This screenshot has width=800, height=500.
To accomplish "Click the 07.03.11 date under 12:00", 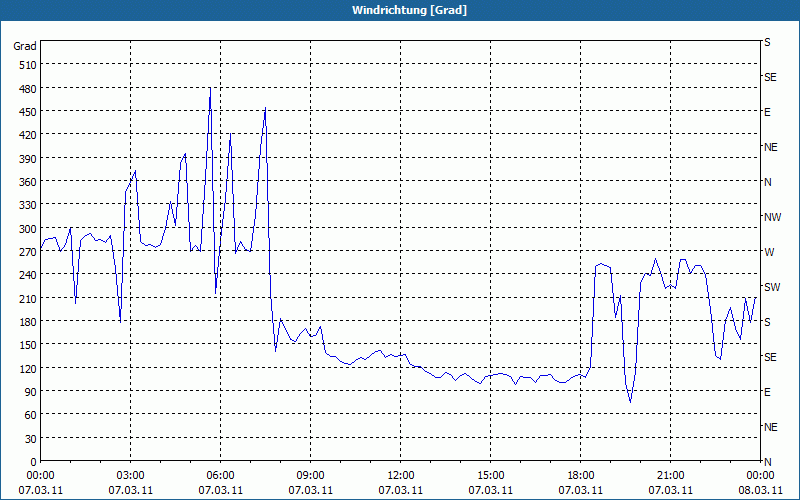I will point(401,490).
